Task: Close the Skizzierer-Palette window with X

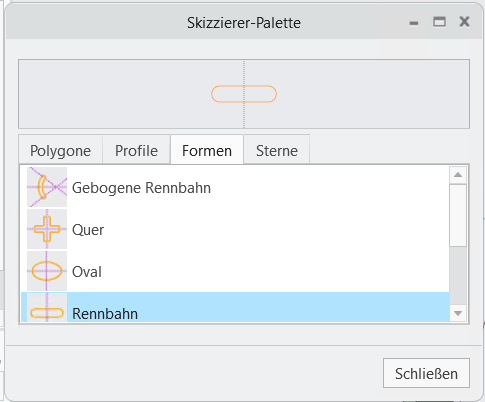Action: click(464, 22)
